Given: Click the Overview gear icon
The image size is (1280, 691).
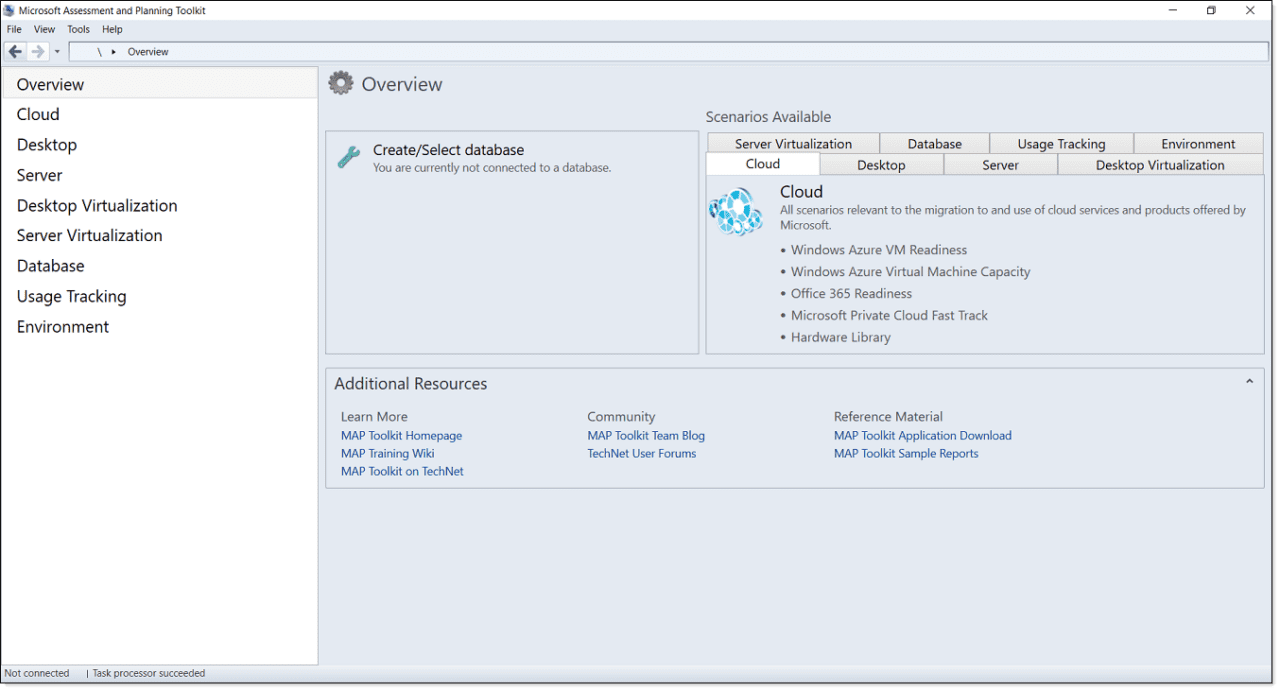Looking at the screenshot, I should [x=341, y=83].
